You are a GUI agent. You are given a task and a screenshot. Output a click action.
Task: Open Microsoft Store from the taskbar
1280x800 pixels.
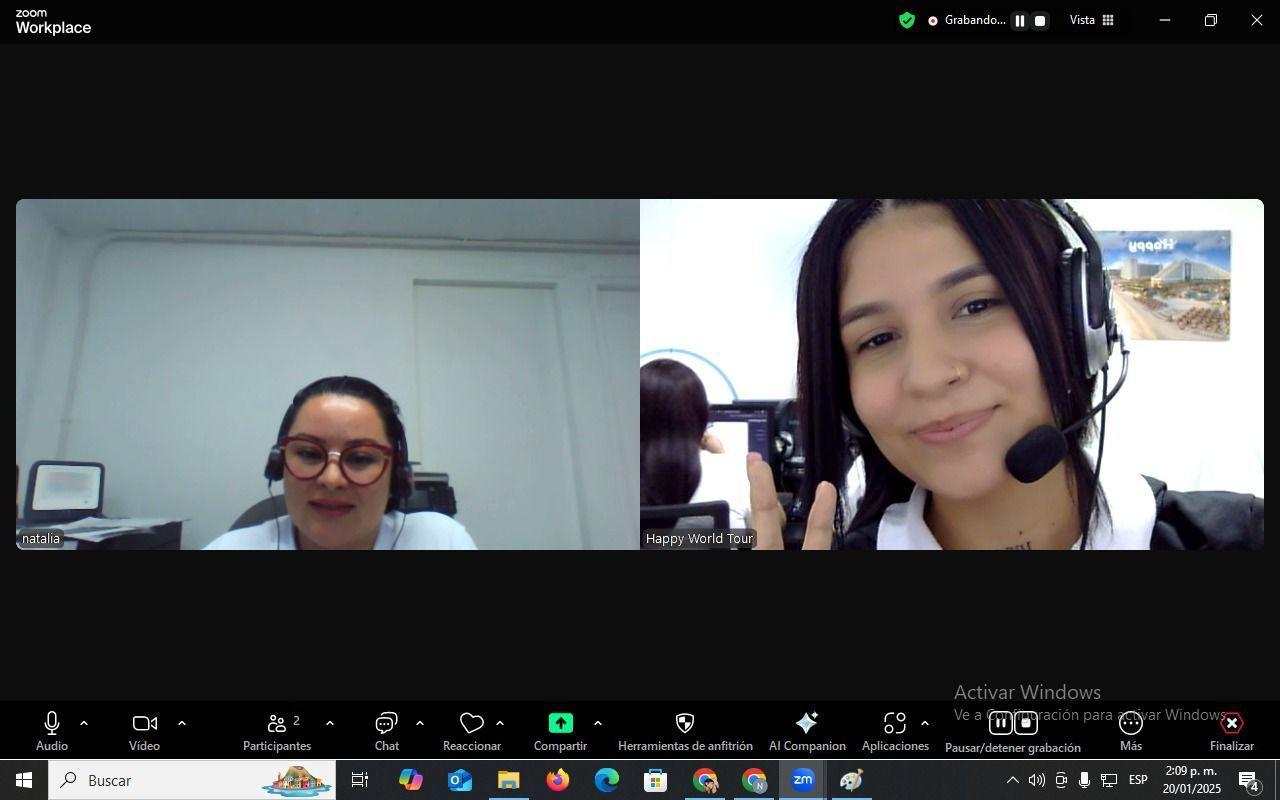(x=655, y=780)
